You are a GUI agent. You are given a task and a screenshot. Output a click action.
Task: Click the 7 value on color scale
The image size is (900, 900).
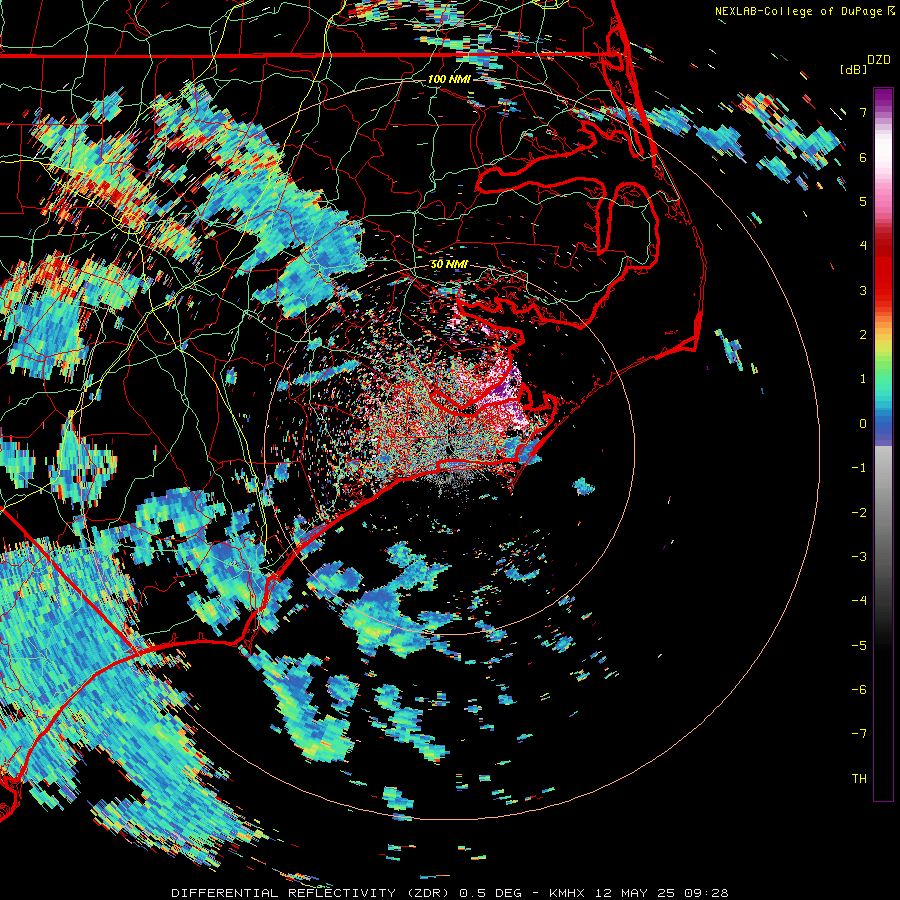click(x=863, y=112)
